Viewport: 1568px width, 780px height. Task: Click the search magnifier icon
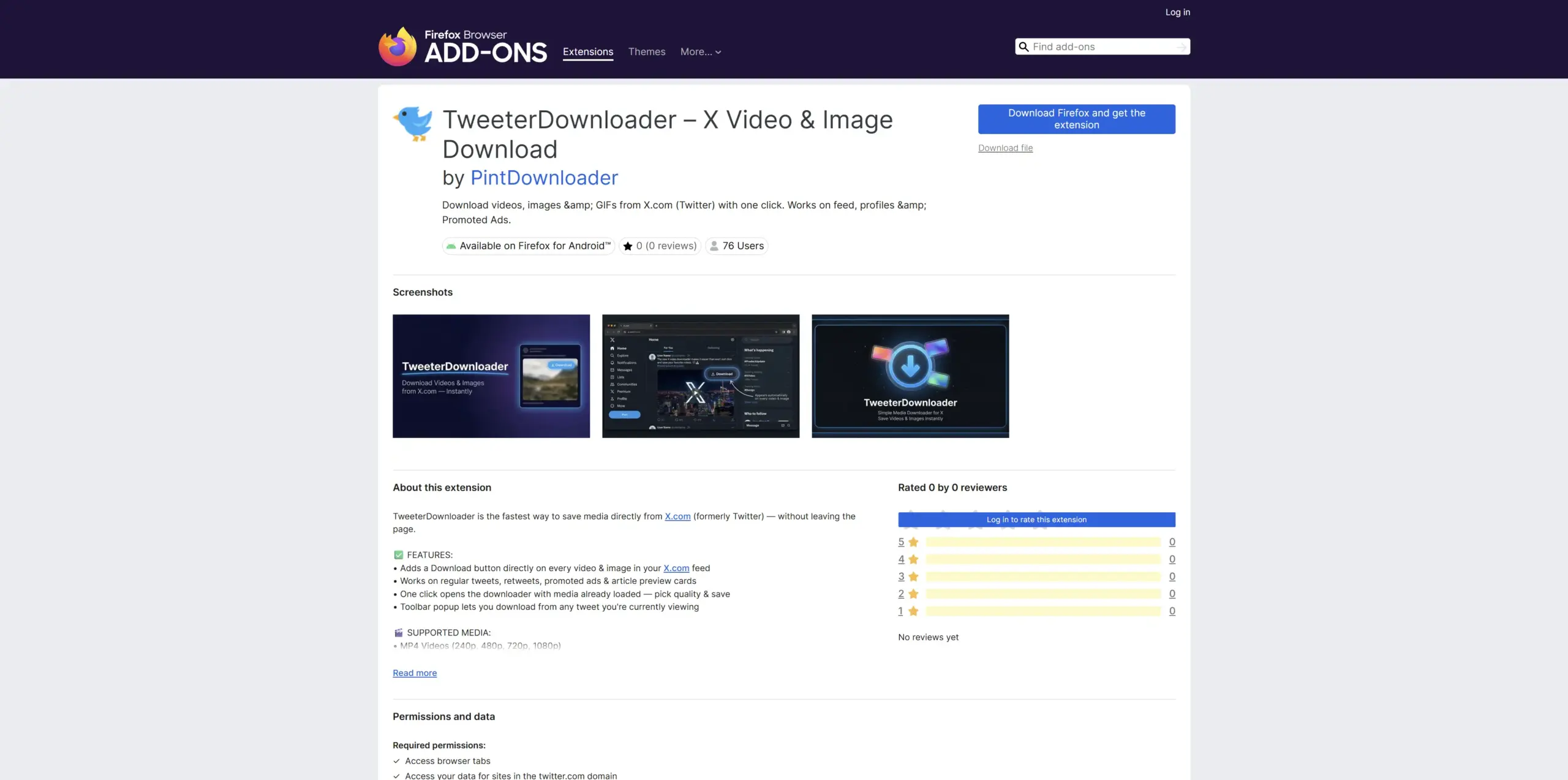coord(1023,47)
